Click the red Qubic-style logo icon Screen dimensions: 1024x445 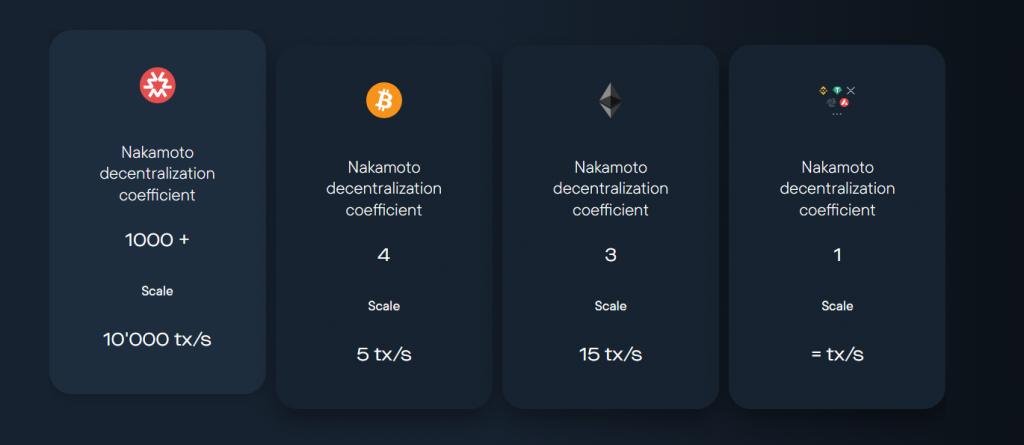(157, 86)
